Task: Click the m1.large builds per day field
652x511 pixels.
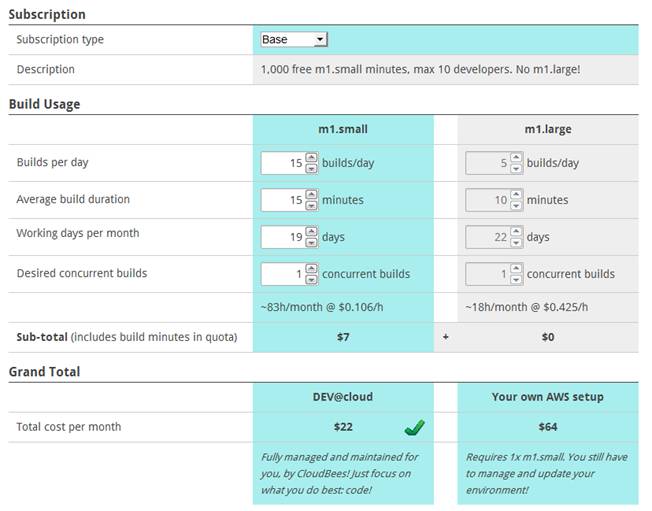Action: (487, 163)
